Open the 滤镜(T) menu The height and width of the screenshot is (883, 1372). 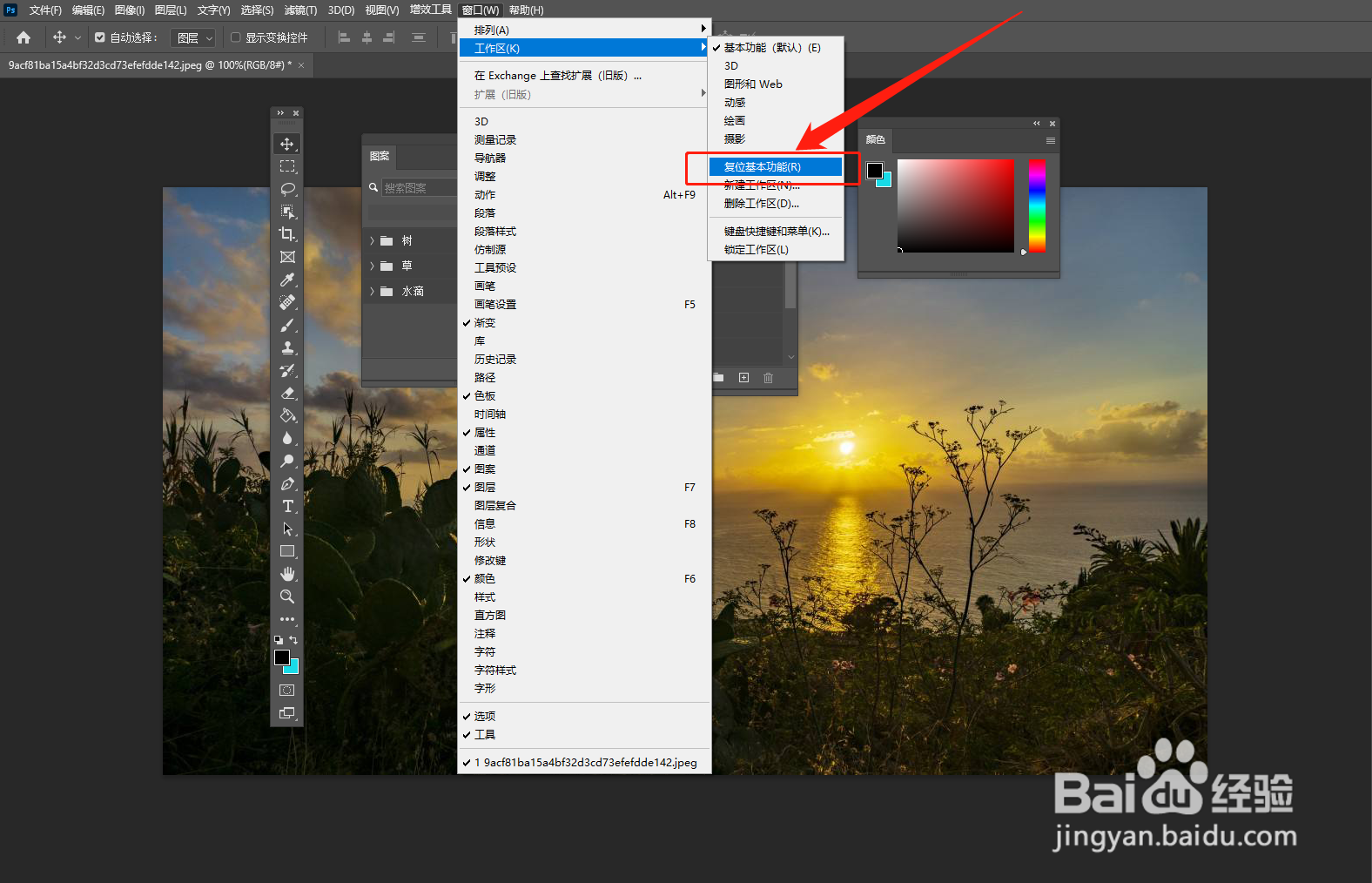click(x=300, y=10)
